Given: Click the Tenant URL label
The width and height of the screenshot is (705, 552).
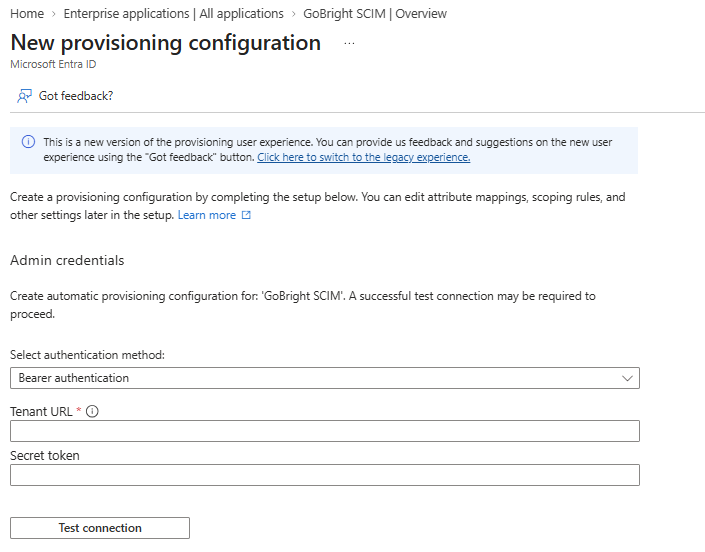Looking at the screenshot, I should (41, 411).
